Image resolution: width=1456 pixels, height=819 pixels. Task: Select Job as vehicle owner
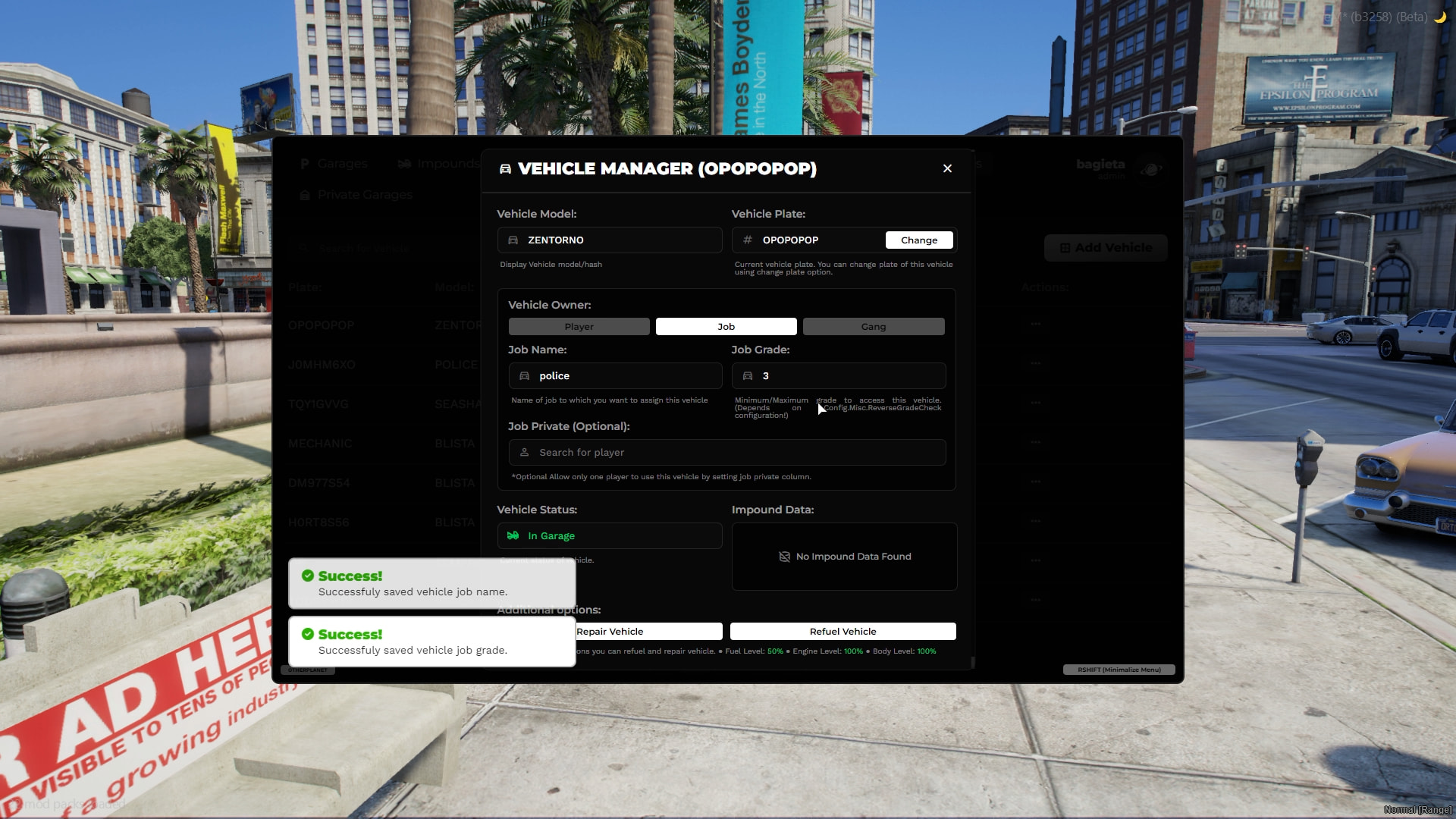[726, 327]
